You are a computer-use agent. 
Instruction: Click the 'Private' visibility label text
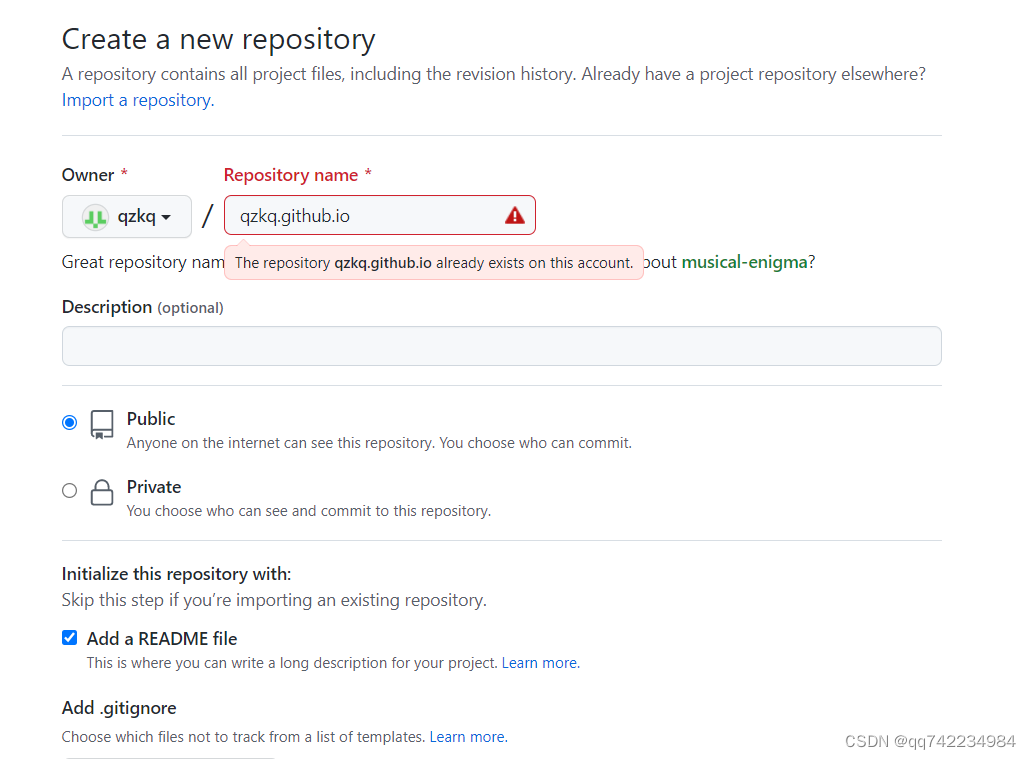[x=154, y=487]
